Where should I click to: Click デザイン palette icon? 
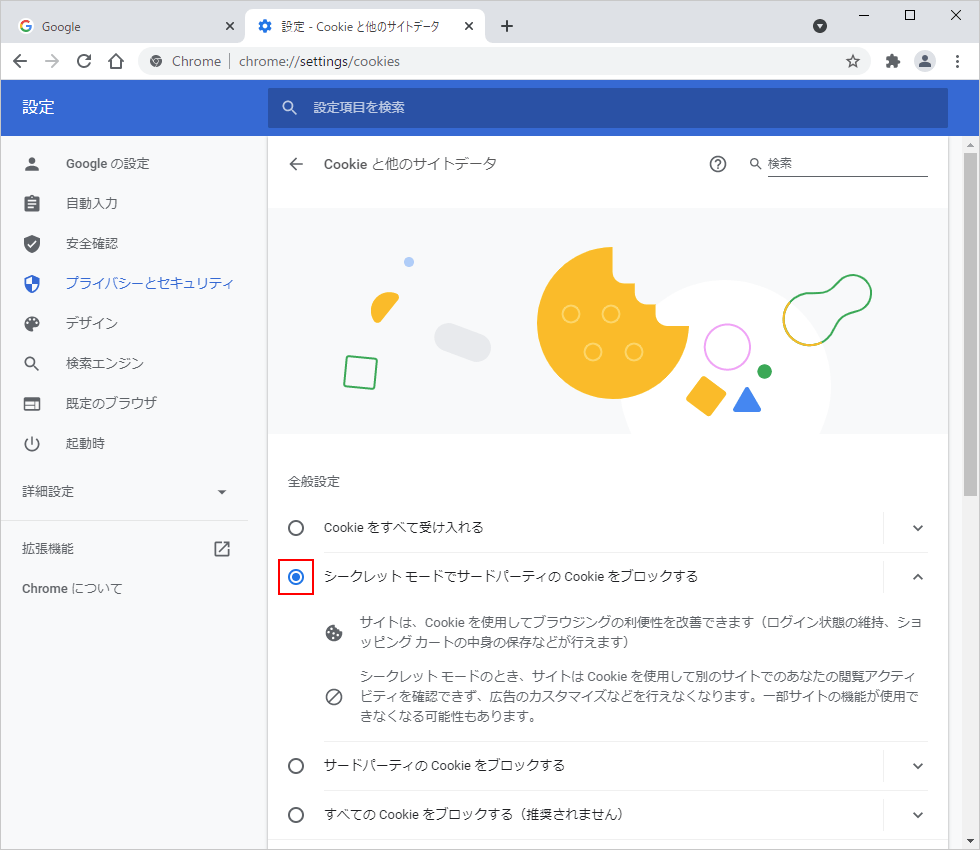tap(32, 324)
